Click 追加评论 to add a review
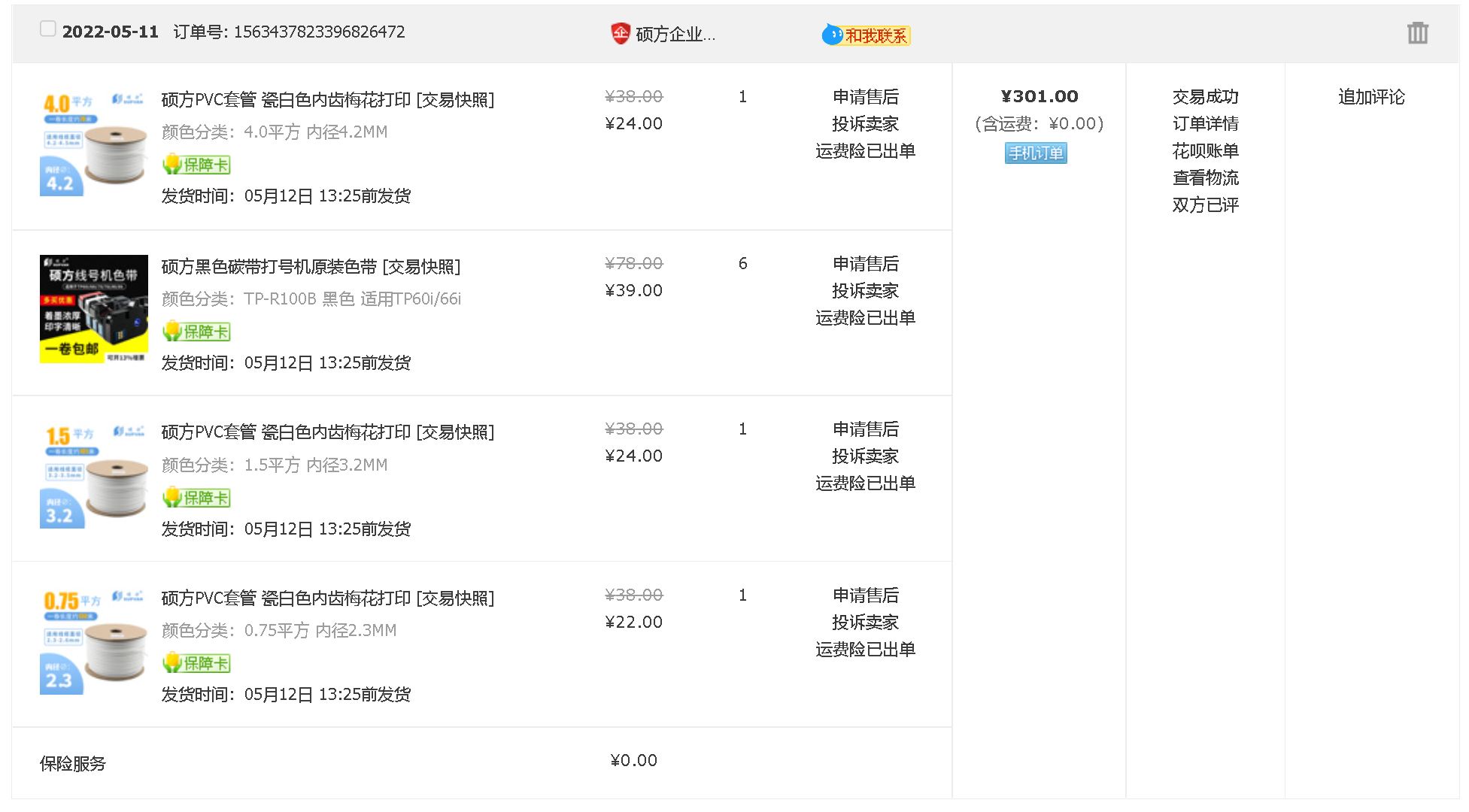Screen dimensions: 1469x812 click(x=1370, y=97)
